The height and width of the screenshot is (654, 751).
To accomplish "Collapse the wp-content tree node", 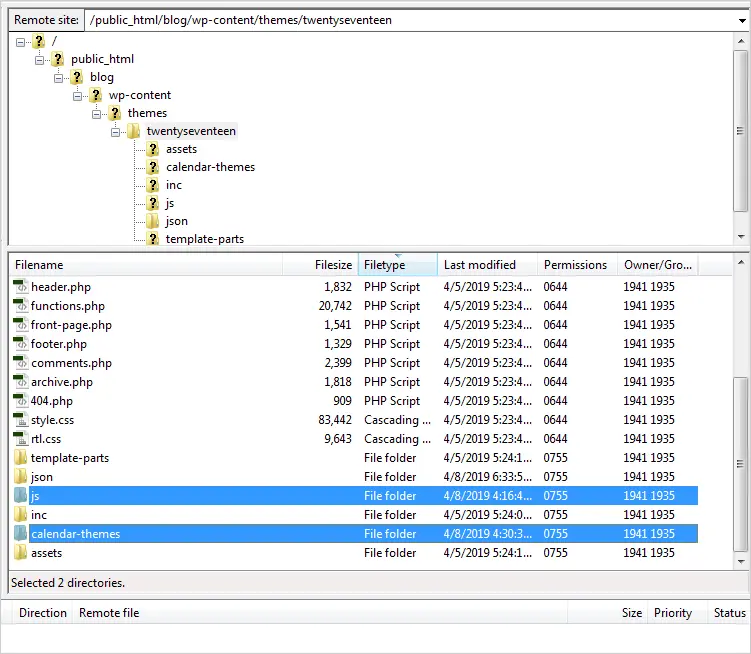I will [x=78, y=96].
